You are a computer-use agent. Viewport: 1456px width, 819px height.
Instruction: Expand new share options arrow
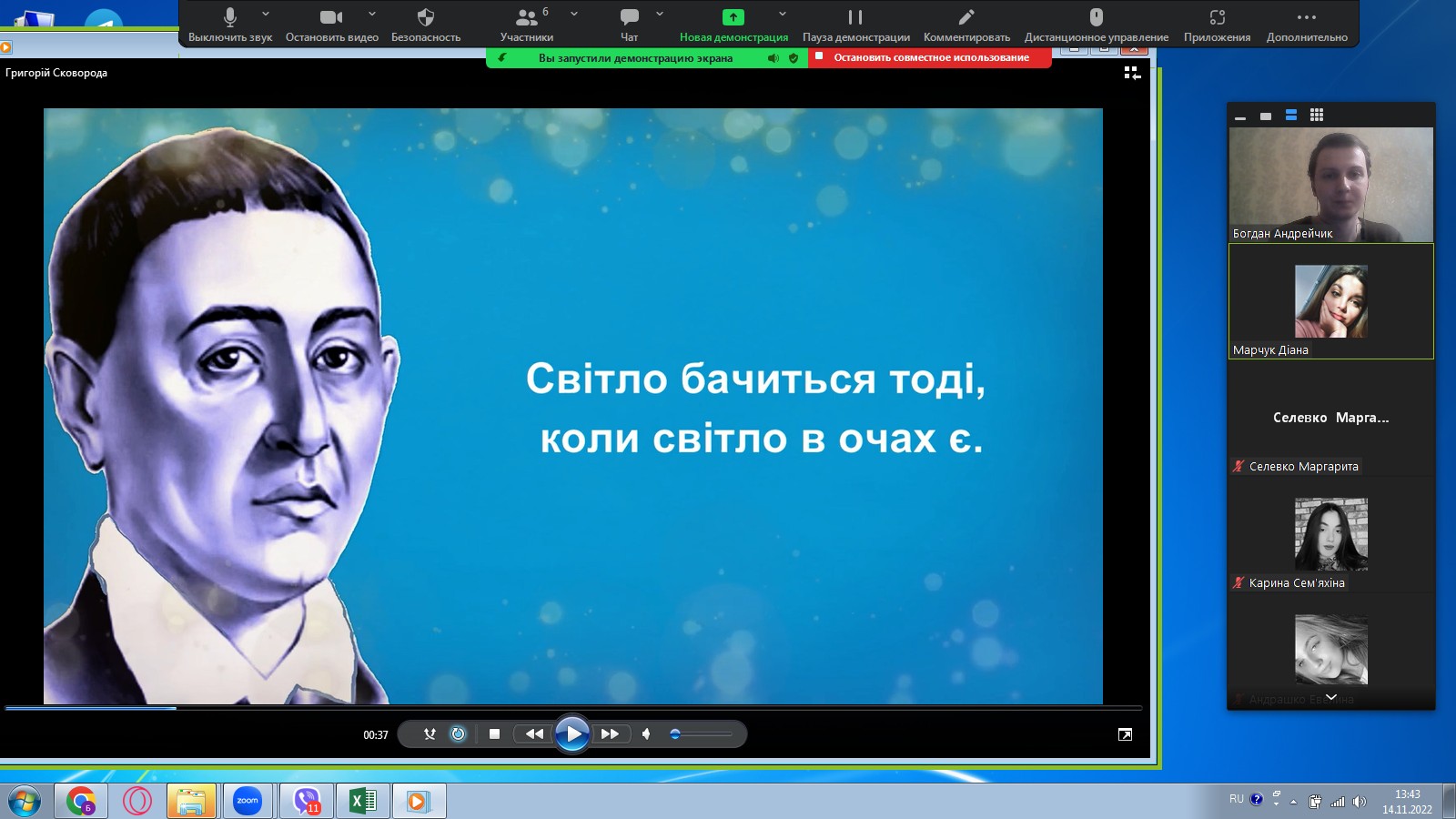[783, 15]
